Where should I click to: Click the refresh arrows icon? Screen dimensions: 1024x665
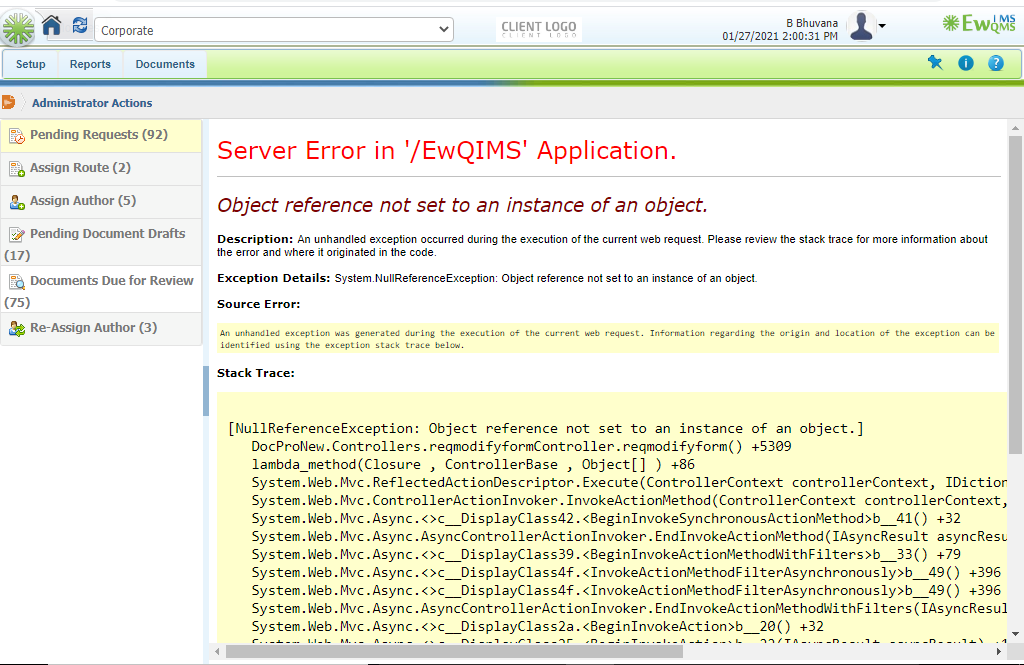pyautogui.click(x=80, y=25)
